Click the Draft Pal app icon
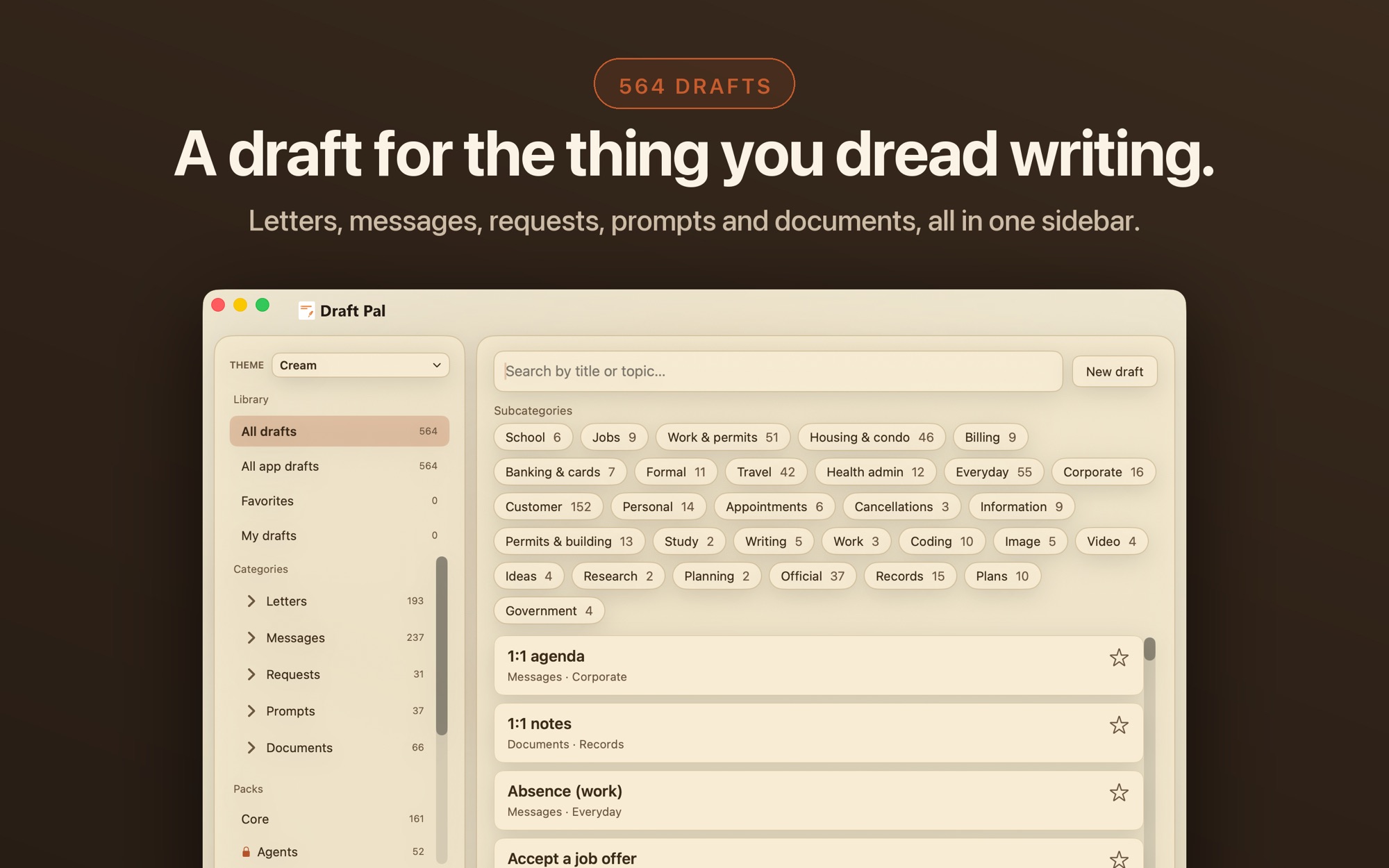Image resolution: width=1389 pixels, height=868 pixels. (306, 310)
